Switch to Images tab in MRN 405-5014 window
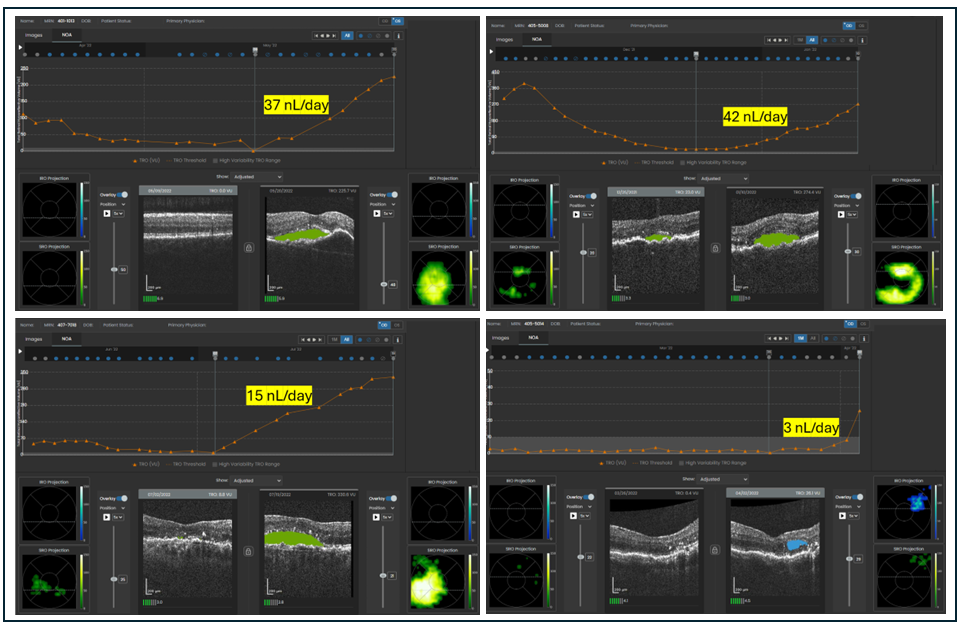The image size is (960, 624). (500, 337)
